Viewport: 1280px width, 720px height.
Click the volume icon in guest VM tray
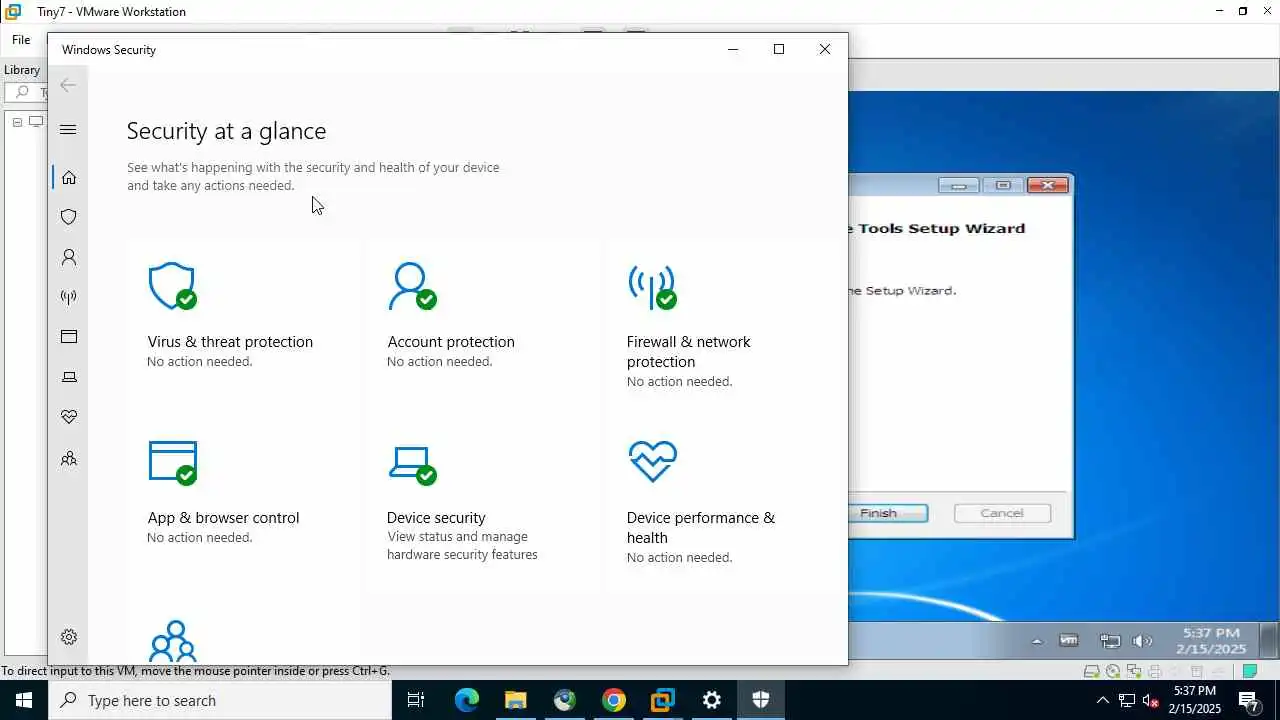[1142, 641]
